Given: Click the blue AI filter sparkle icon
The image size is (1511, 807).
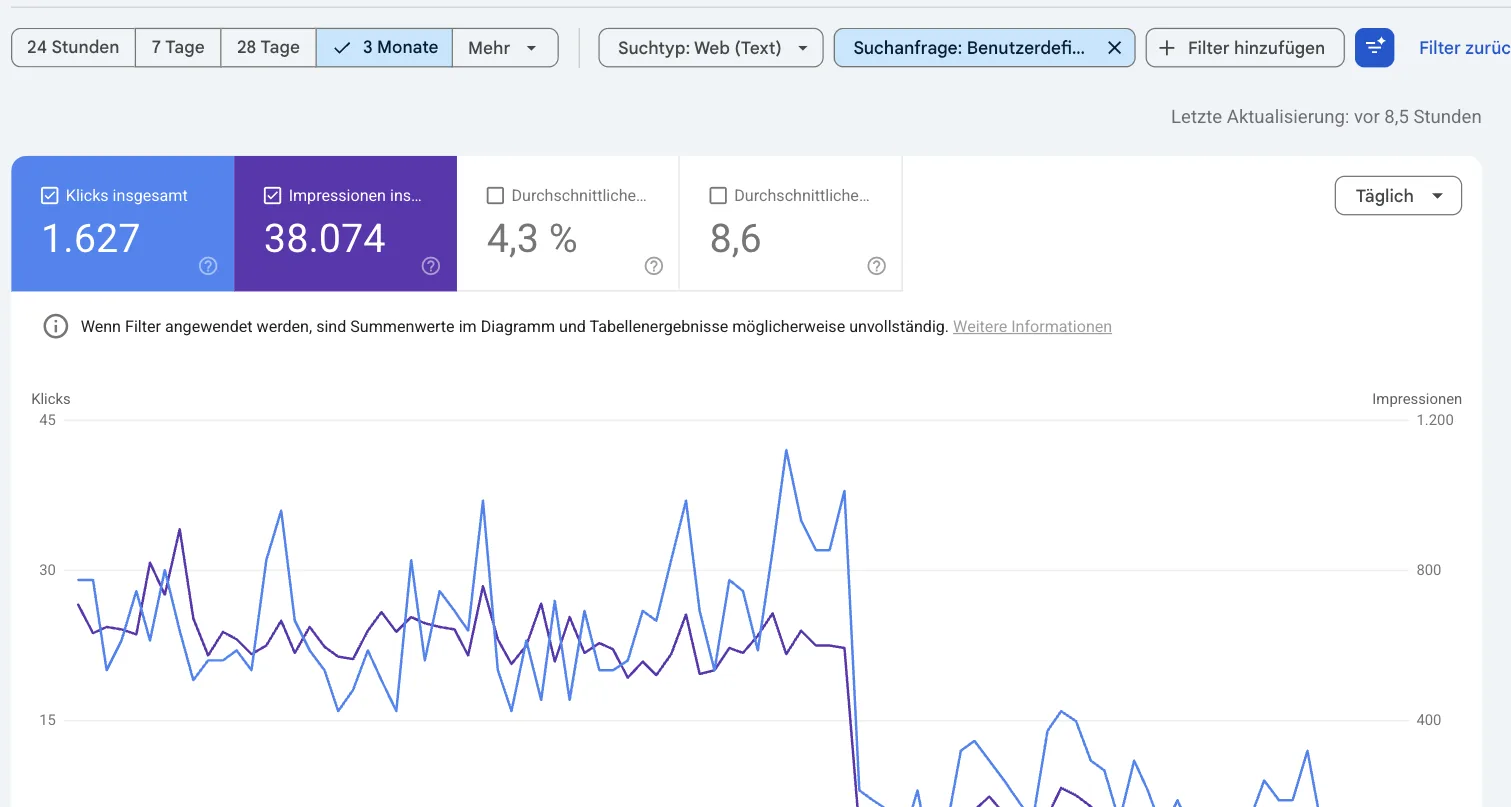Looking at the screenshot, I should [x=1375, y=47].
